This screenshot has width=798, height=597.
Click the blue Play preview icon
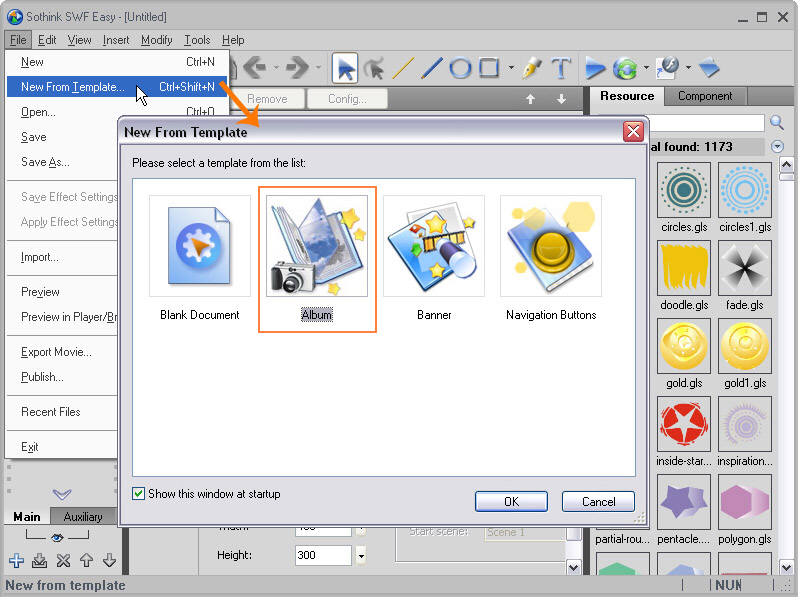[x=594, y=68]
